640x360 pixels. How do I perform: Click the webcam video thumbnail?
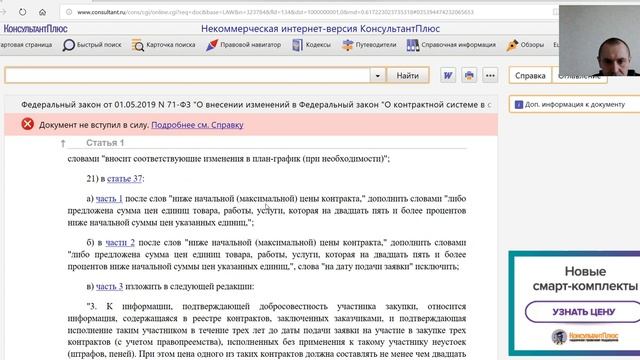599,40
